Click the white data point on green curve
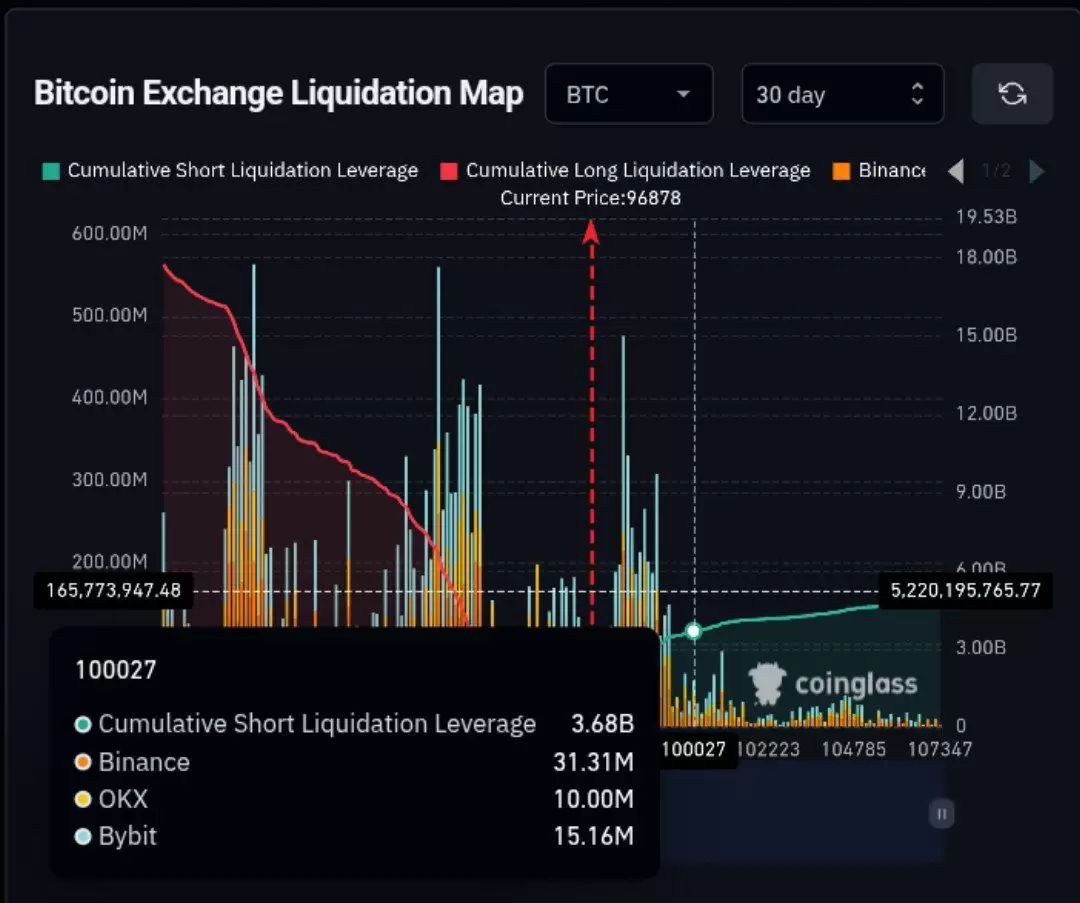This screenshot has width=1080, height=903. point(694,630)
